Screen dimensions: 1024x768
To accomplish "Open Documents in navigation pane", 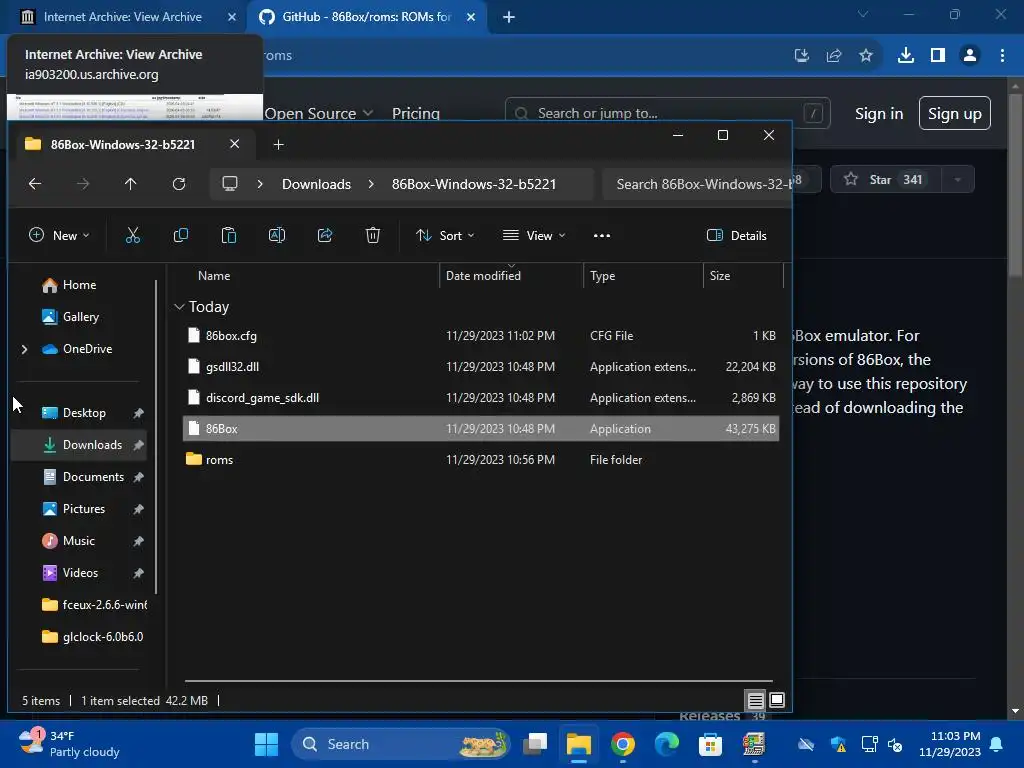I will (93, 477).
